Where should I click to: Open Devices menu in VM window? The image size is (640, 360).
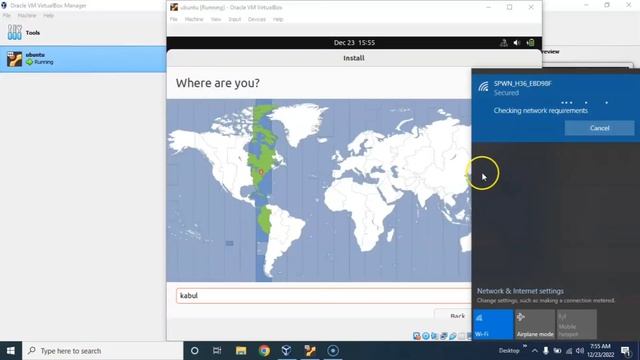point(257,19)
